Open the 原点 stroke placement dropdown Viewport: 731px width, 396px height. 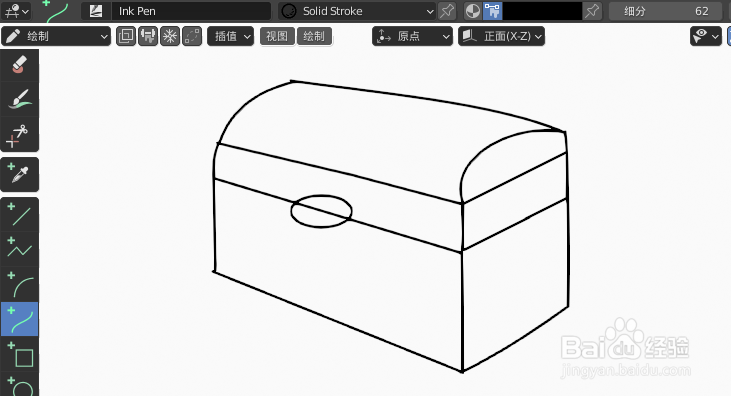click(412, 36)
